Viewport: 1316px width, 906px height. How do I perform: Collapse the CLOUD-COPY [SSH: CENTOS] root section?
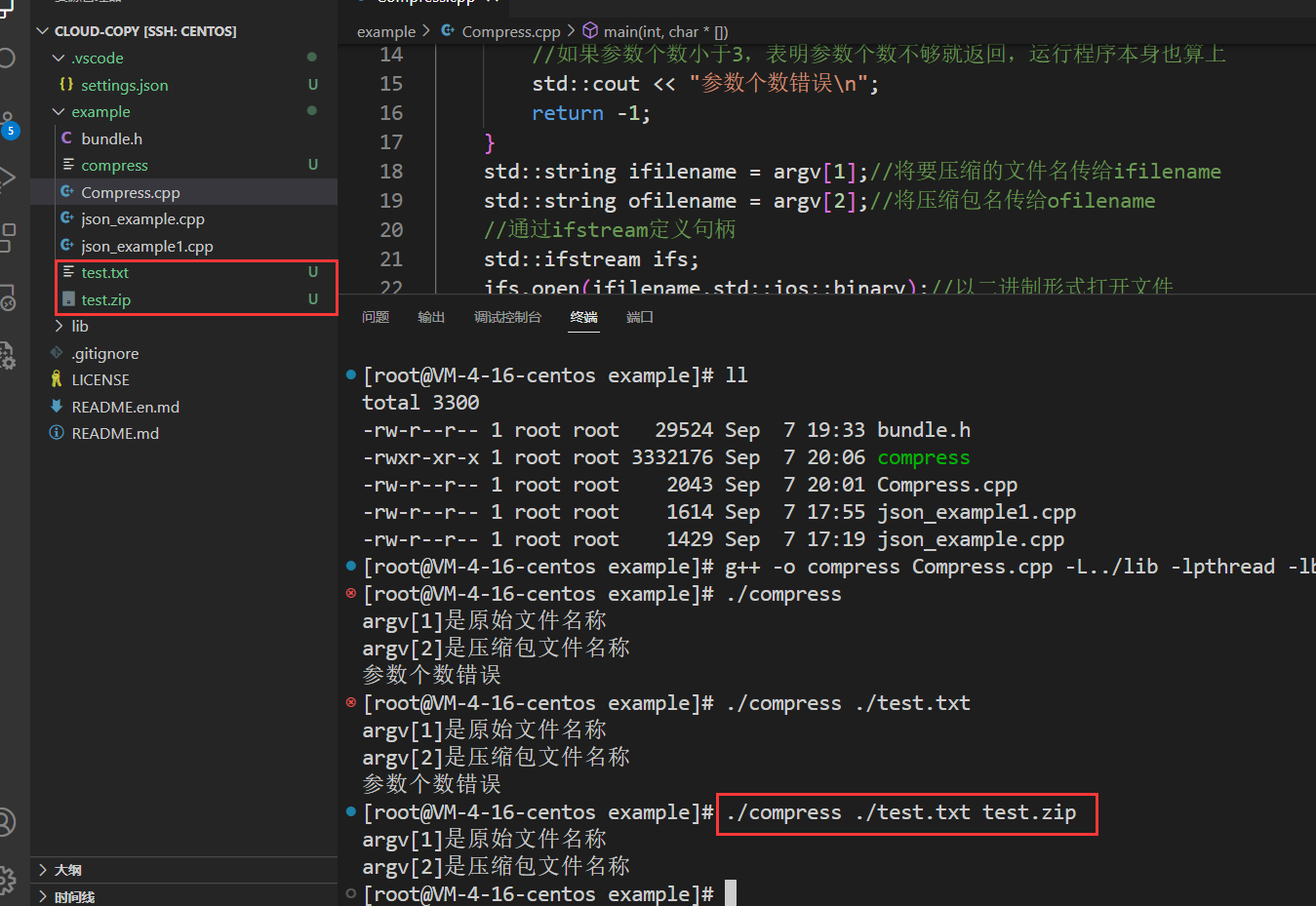pyautogui.click(x=42, y=31)
